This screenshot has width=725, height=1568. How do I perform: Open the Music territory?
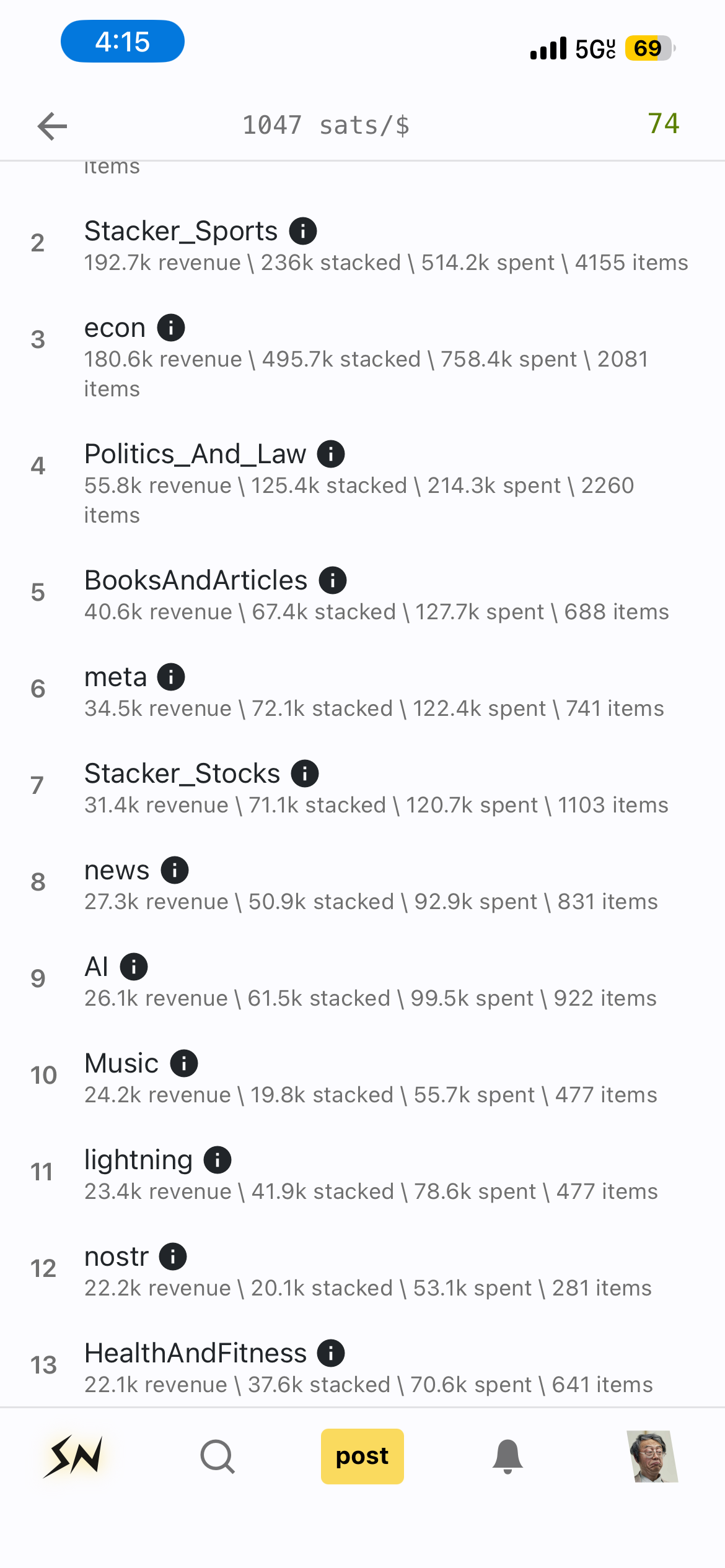pos(121,1063)
